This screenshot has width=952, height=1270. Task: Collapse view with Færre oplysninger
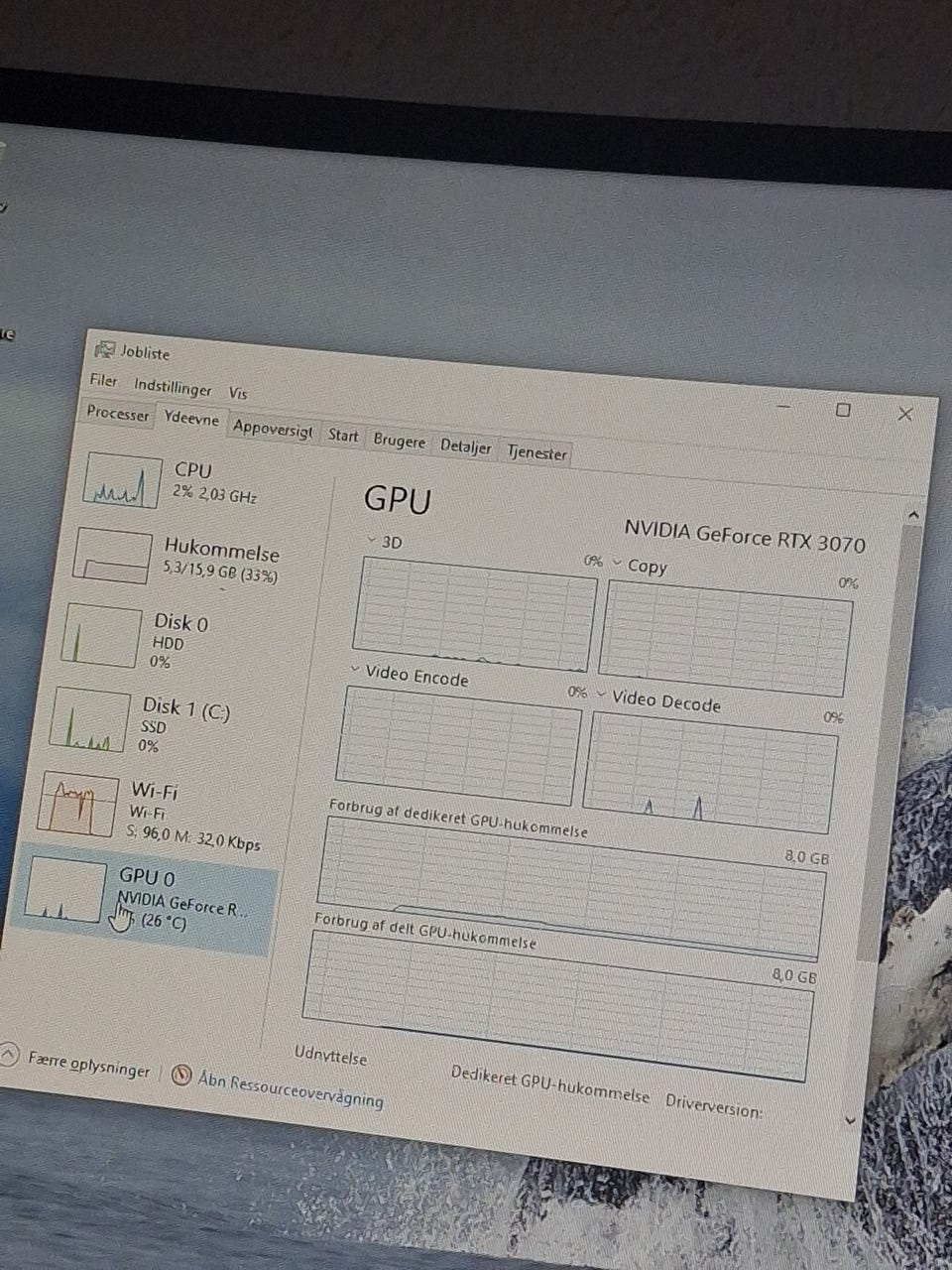[x=89, y=1066]
